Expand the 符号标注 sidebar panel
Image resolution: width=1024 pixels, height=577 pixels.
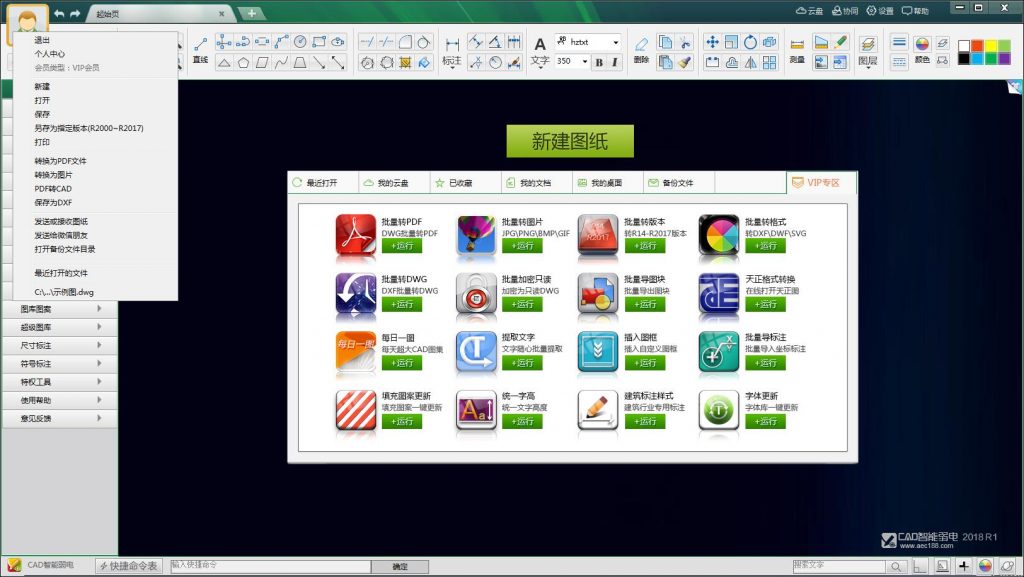59,364
